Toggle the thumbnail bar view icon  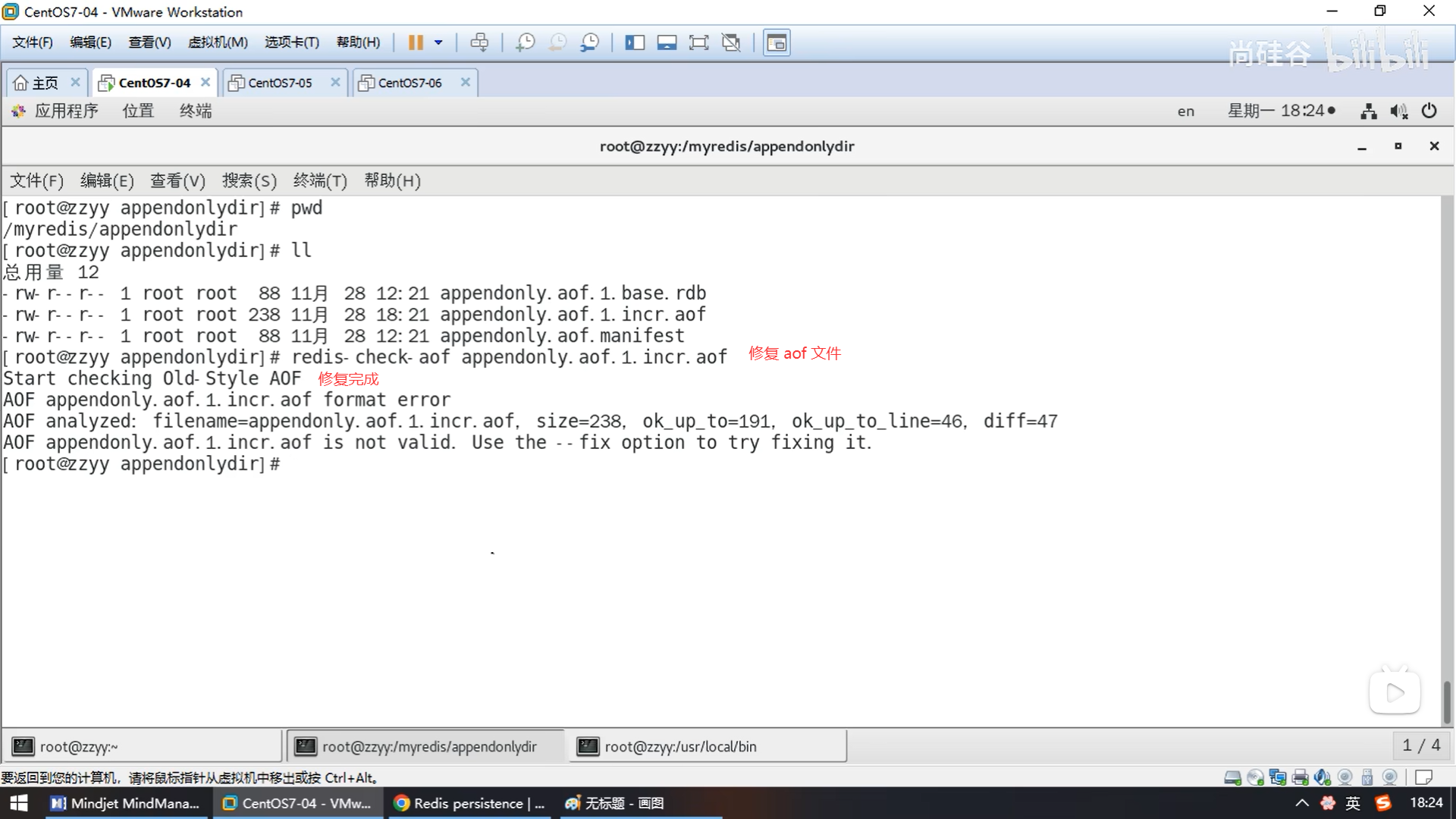tap(667, 42)
